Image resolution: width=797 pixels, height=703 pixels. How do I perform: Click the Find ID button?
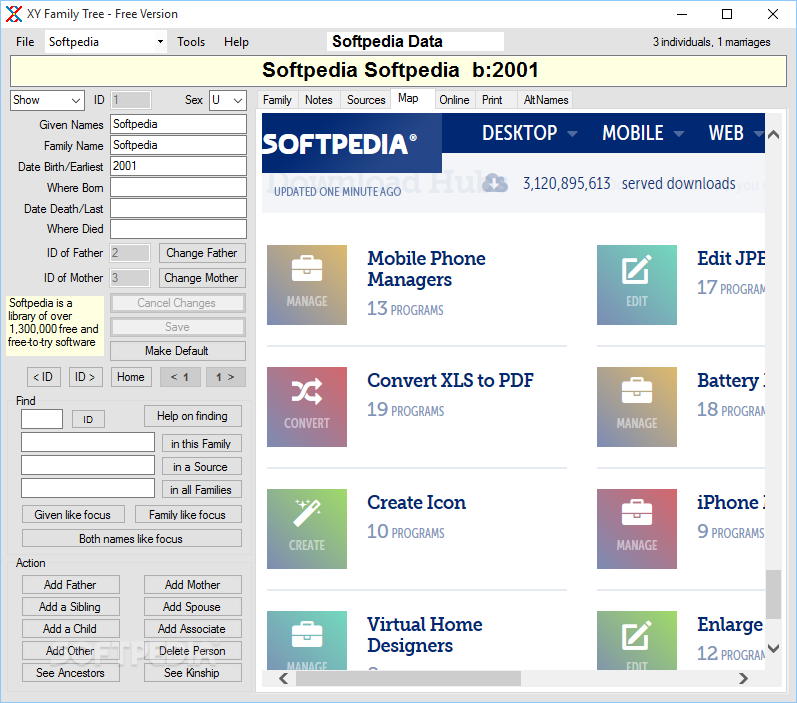(x=88, y=419)
